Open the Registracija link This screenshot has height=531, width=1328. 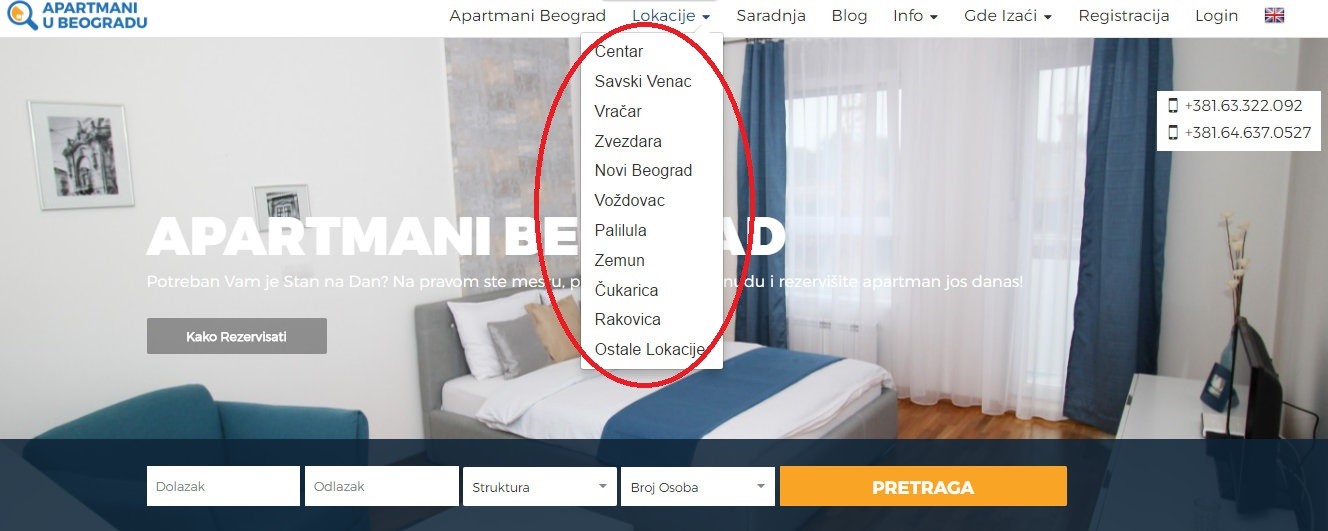click(1124, 16)
